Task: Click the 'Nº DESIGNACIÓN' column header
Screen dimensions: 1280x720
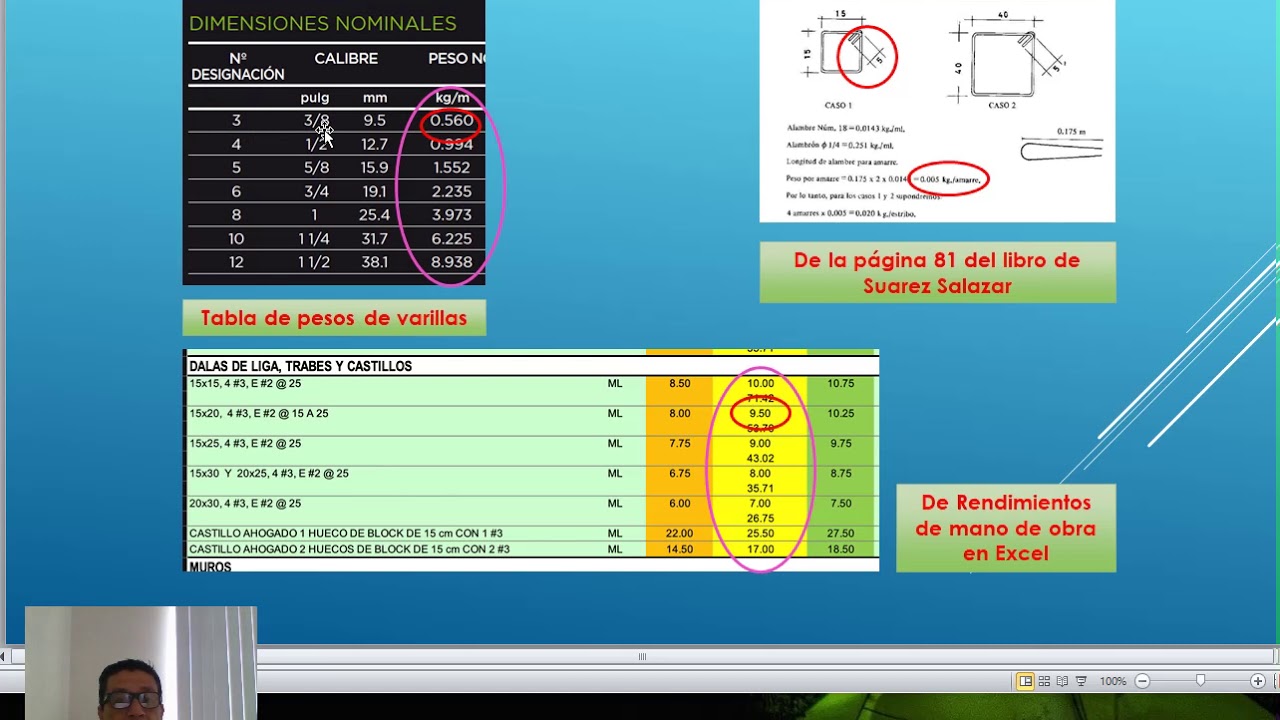Action: pyautogui.click(x=237, y=66)
